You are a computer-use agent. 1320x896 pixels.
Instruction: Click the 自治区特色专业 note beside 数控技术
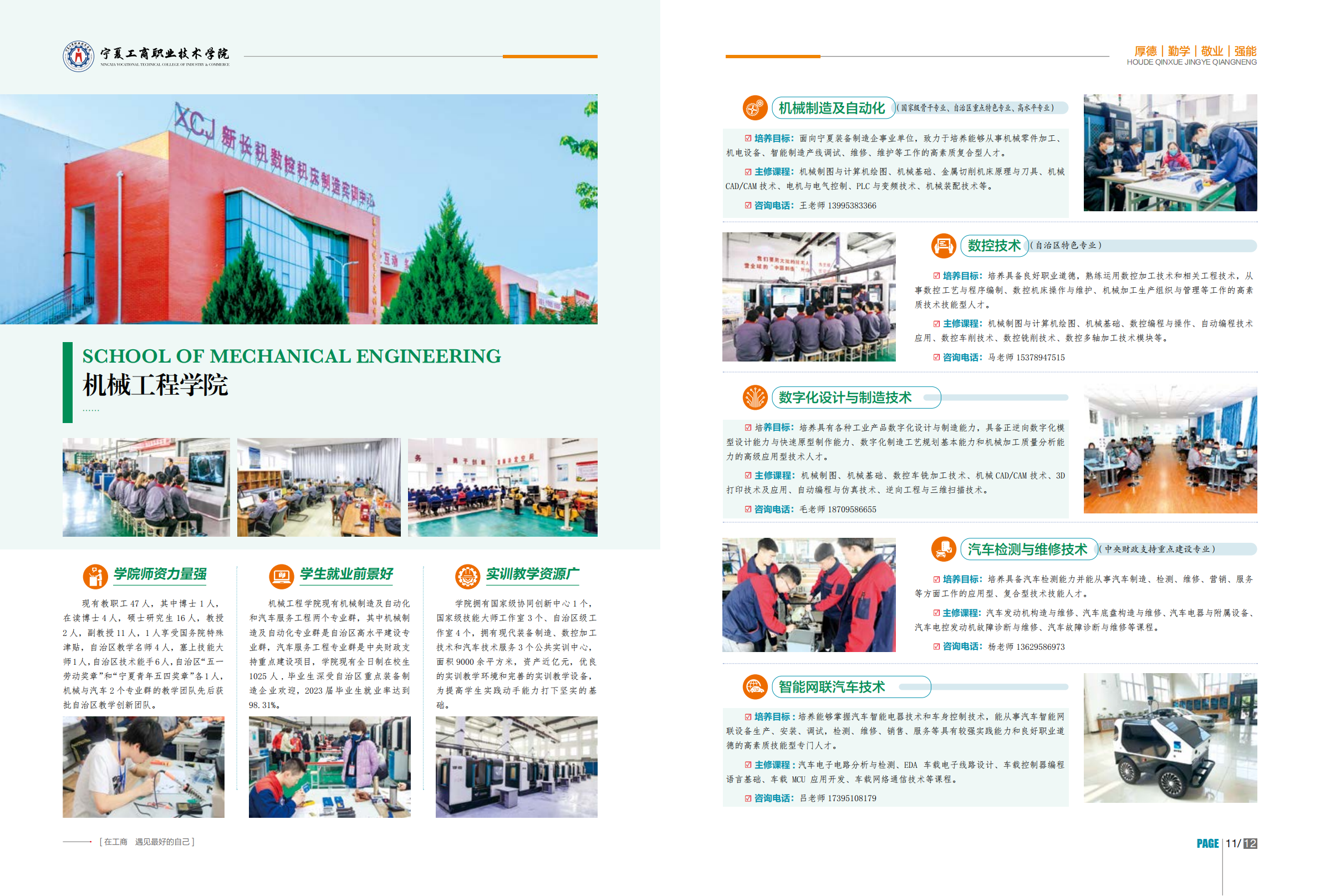click(1066, 246)
